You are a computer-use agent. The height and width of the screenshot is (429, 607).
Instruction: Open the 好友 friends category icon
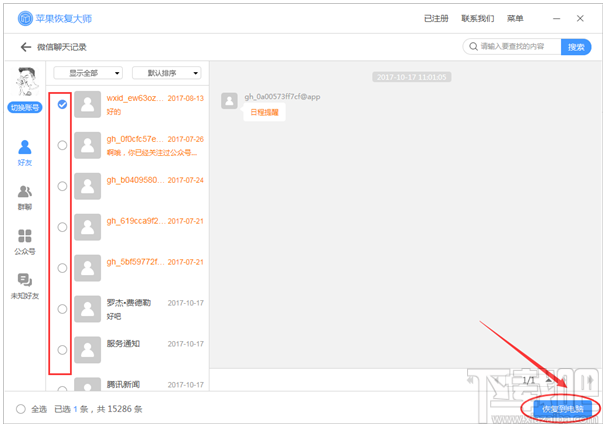[25, 147]
